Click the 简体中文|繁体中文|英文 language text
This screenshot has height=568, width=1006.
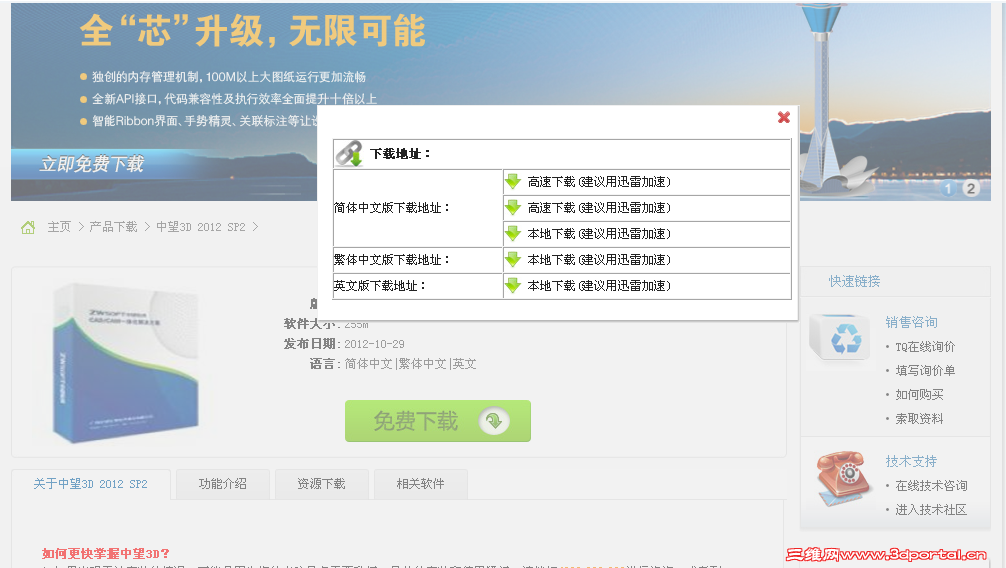click(x=410, y=364)
